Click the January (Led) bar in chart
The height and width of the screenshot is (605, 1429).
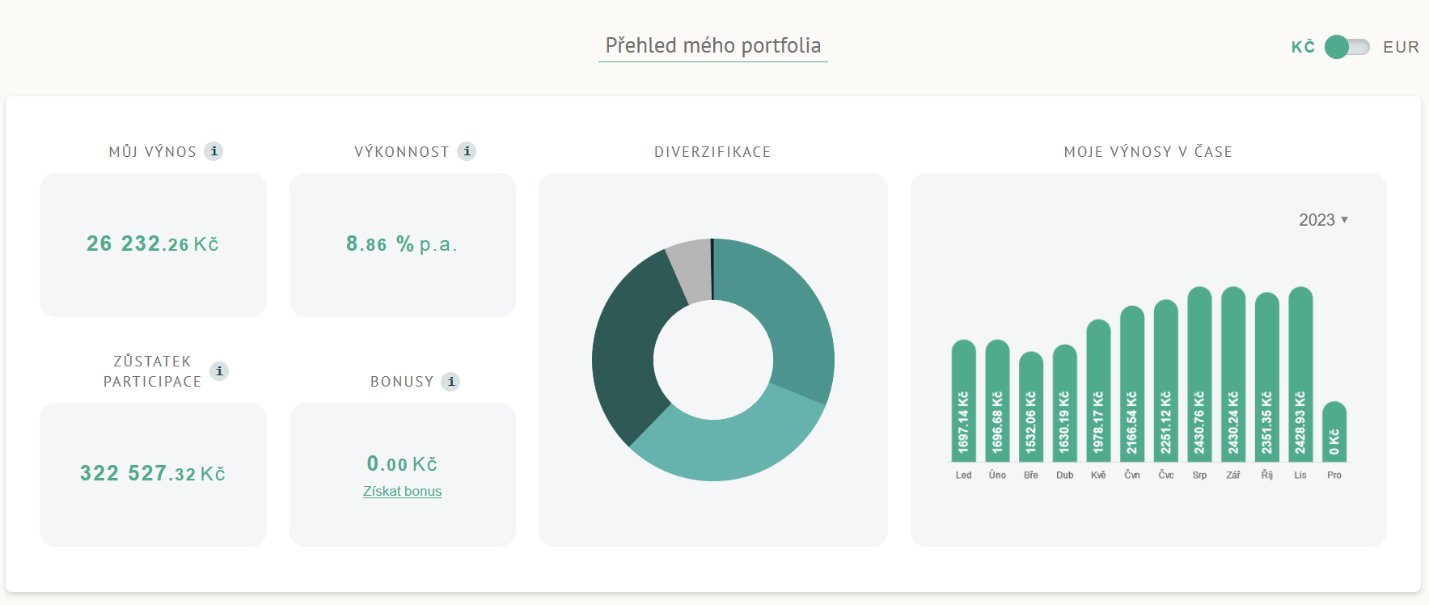[963, 400]
